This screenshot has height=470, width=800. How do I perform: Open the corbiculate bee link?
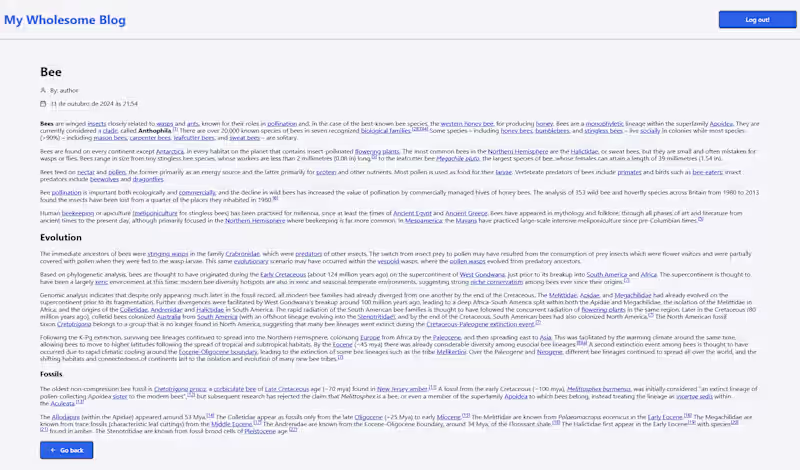[235, 389]
